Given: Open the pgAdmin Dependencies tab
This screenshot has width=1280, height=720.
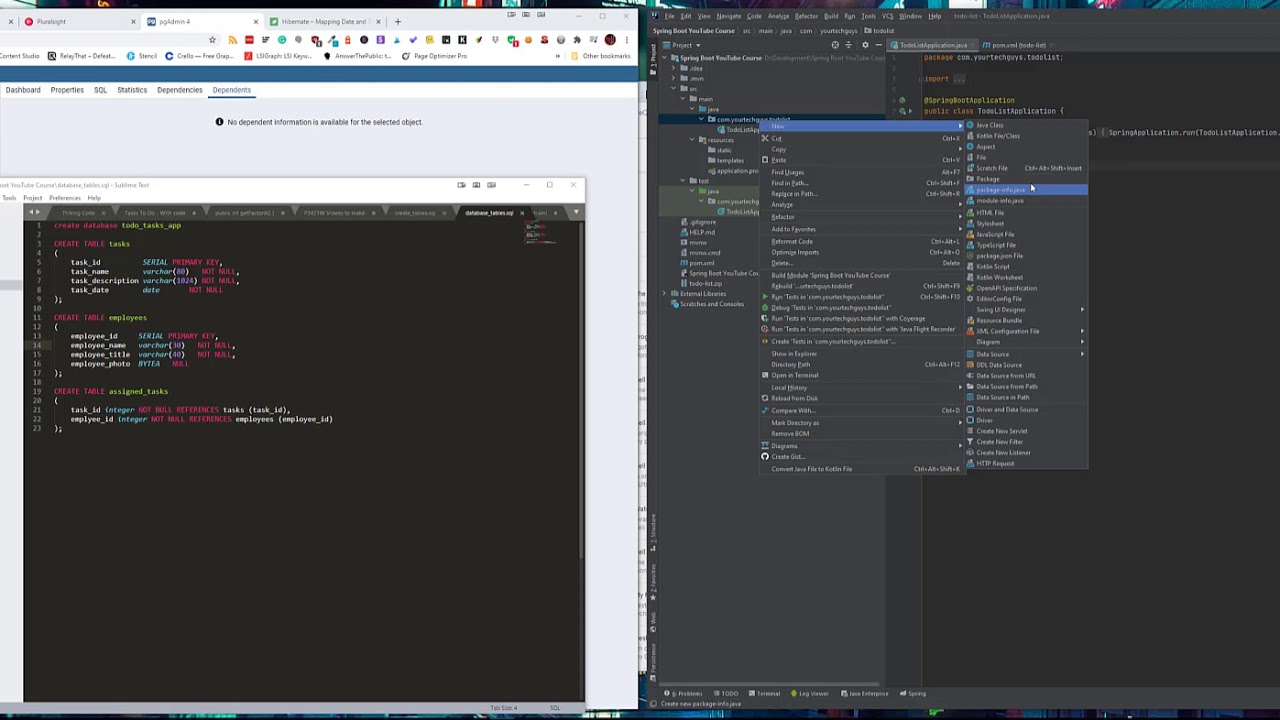Looking at the screenshot, I should click(179, 90).
